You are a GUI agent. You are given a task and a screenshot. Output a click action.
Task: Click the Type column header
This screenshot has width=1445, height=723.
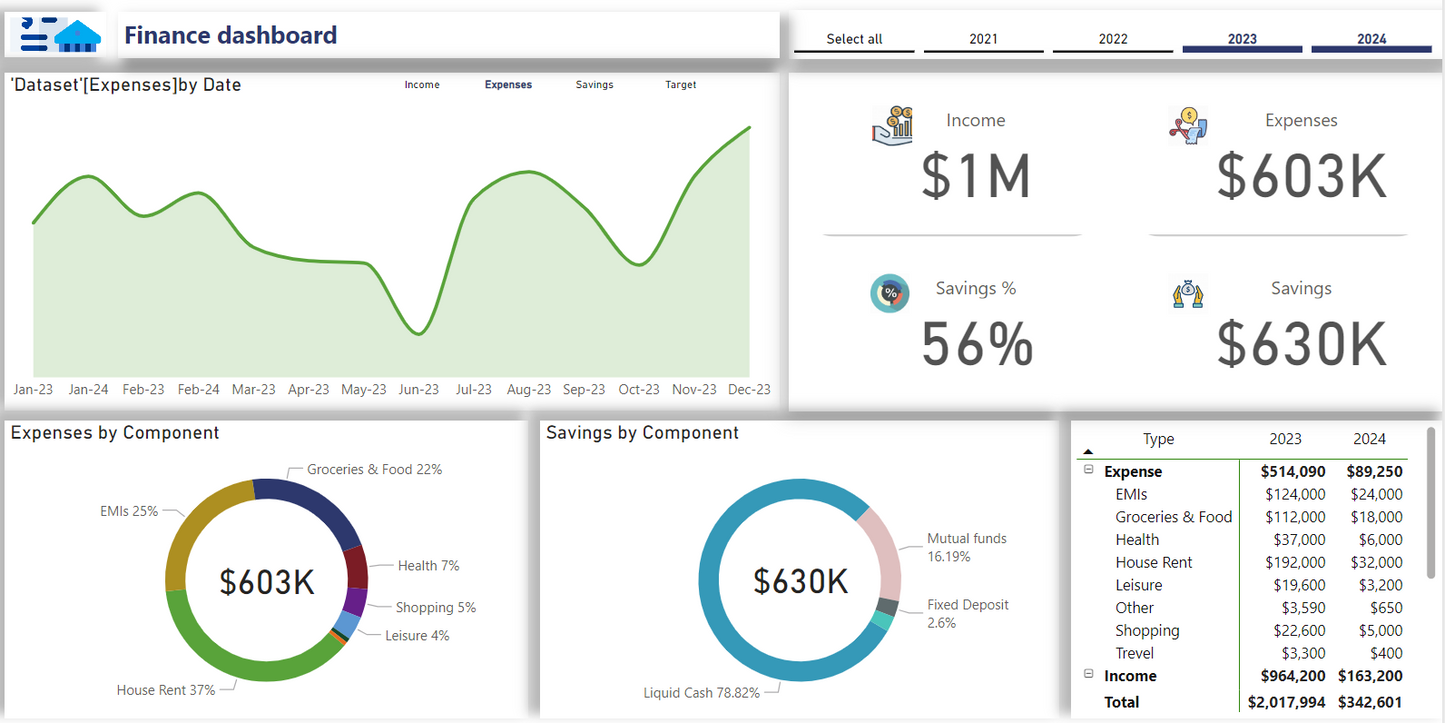coord(1158,439)
